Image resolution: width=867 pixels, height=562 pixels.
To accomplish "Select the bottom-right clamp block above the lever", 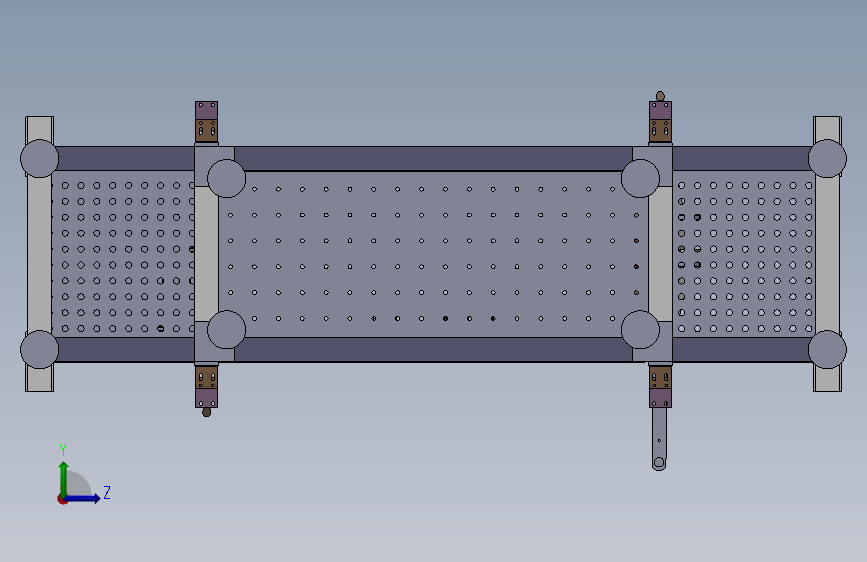I will [660, 386].
